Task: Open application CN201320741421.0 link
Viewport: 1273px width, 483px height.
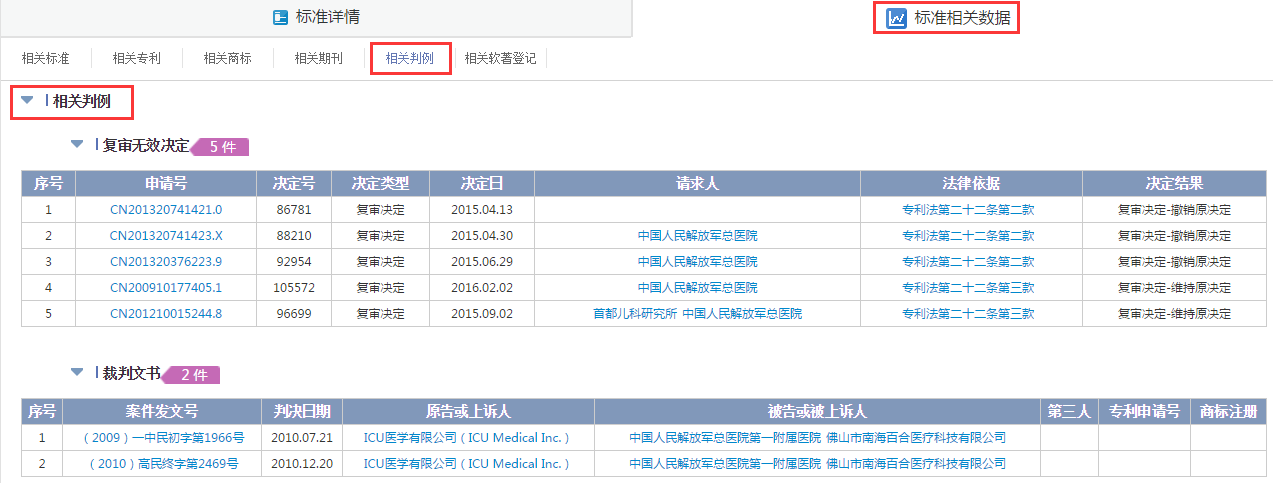Action: click(x=166, y=210)
